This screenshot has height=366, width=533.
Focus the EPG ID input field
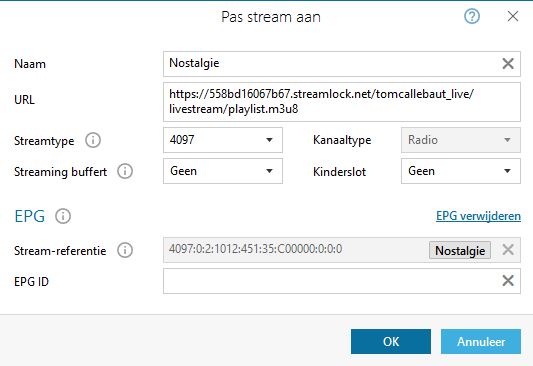pyautogui.click(x=342, y=281)
